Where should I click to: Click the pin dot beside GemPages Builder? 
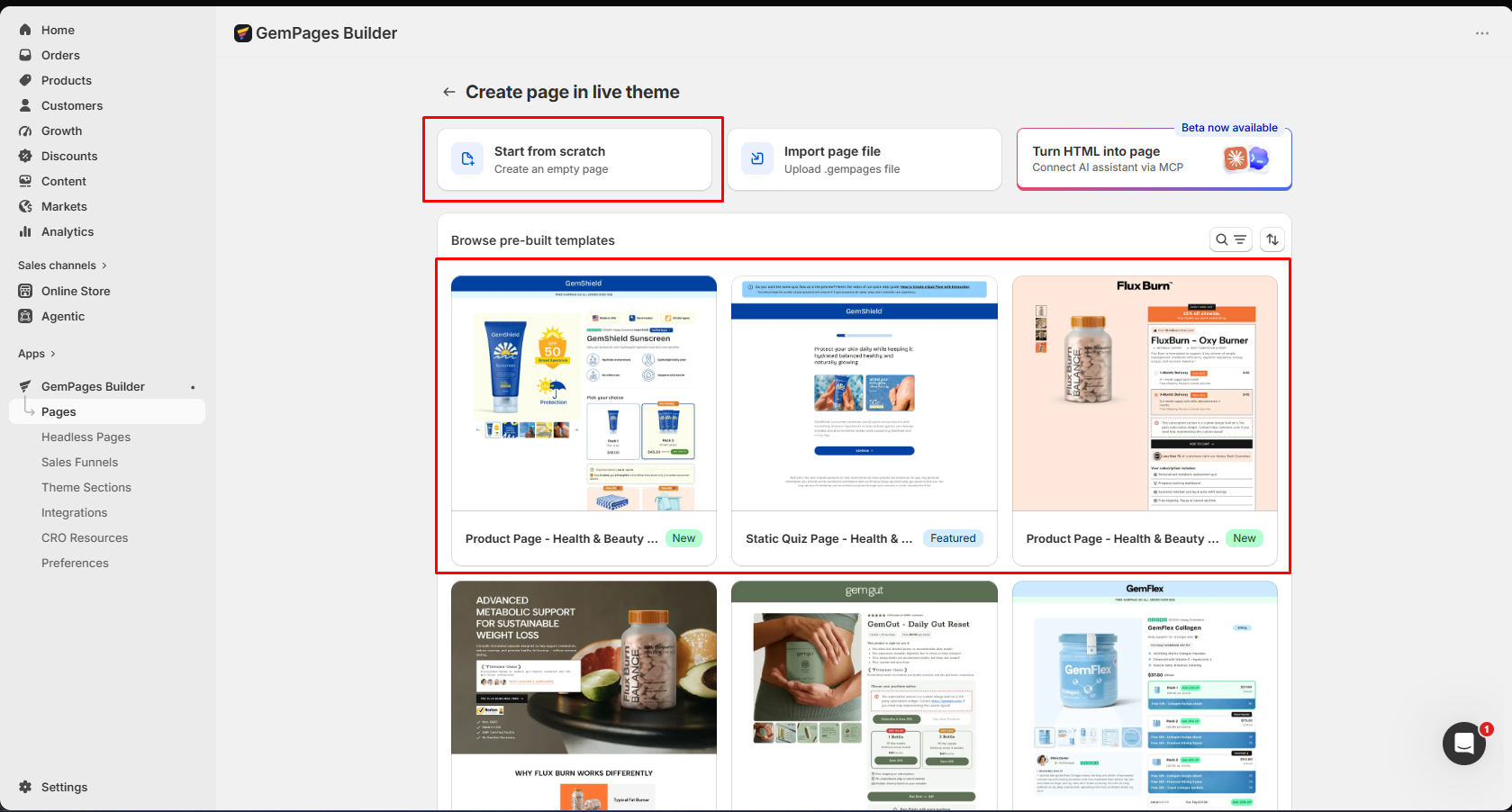193,387
